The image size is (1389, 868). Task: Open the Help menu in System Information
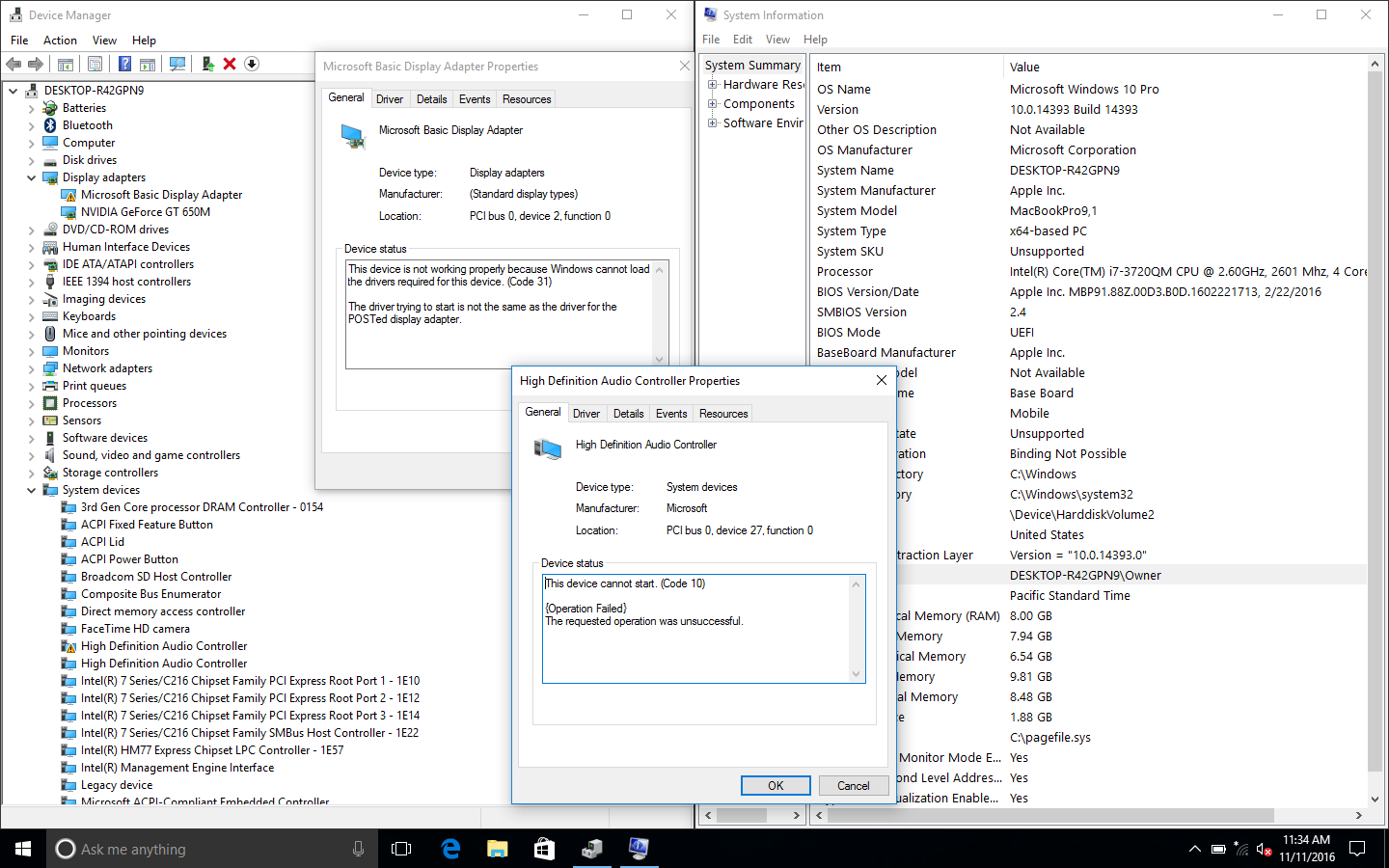pyautogui.click(x=816, y=40)
